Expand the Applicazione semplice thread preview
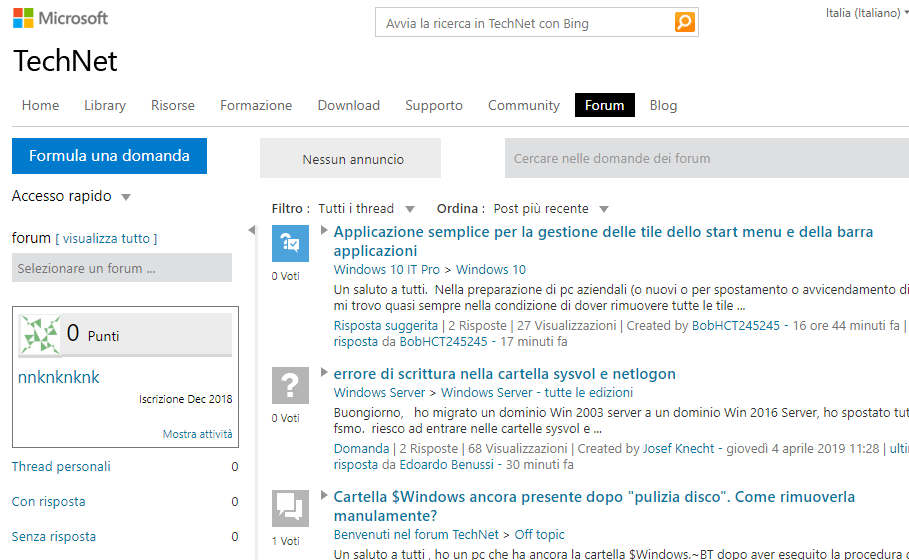The width and height of the screenshot is (909, 560). [324, 231]
